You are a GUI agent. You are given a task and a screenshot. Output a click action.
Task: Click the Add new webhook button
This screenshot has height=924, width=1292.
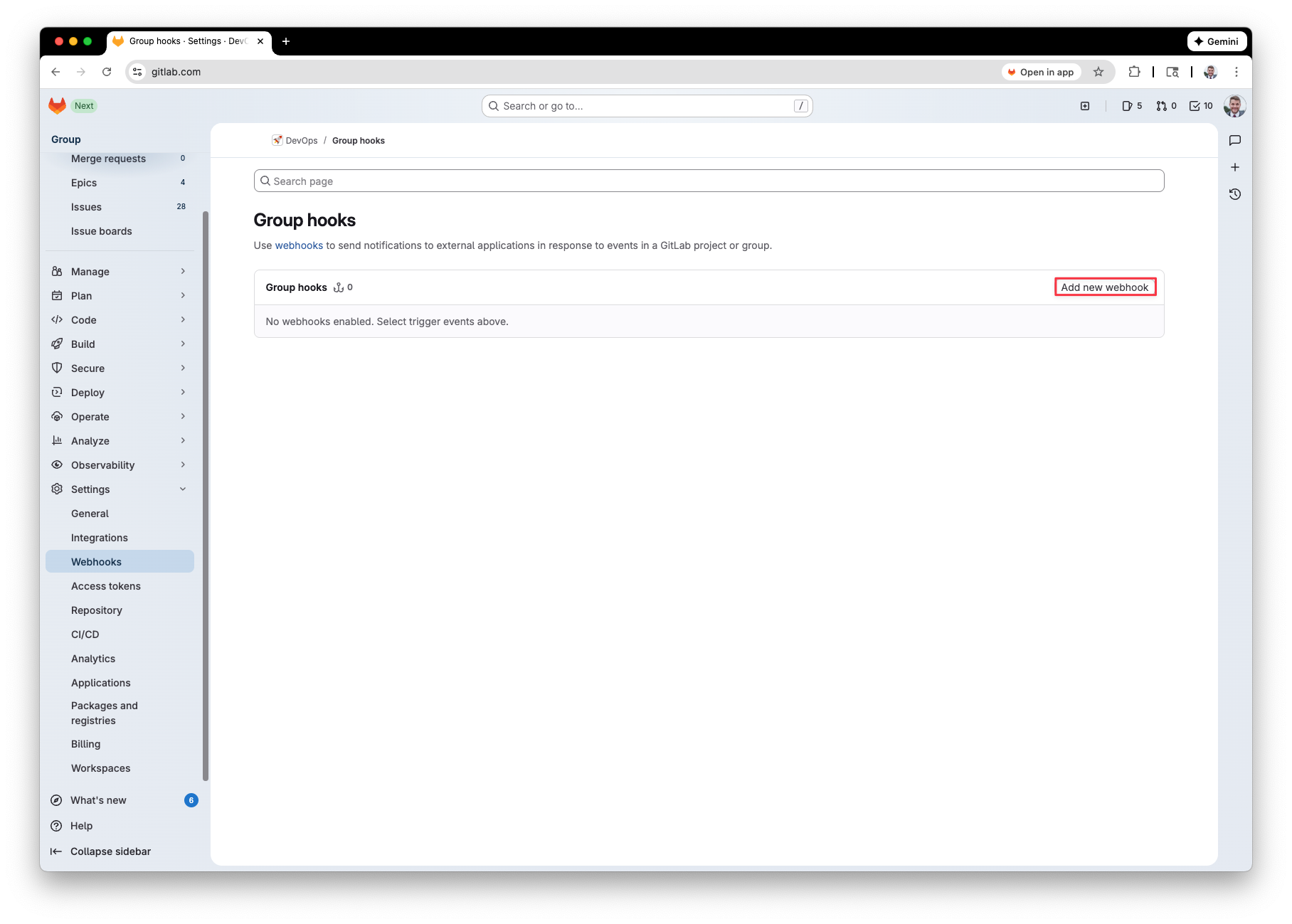click(x=1104, y=287)
